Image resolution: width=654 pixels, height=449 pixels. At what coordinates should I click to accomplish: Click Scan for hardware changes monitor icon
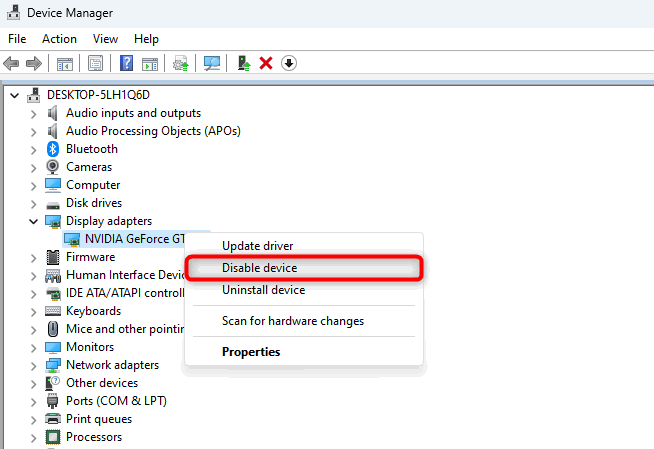point(212,63)
